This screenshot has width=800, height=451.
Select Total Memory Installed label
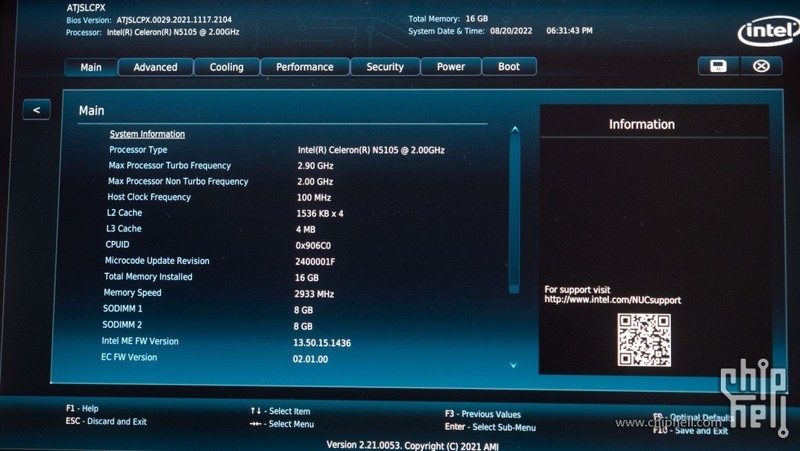[148, 277]
